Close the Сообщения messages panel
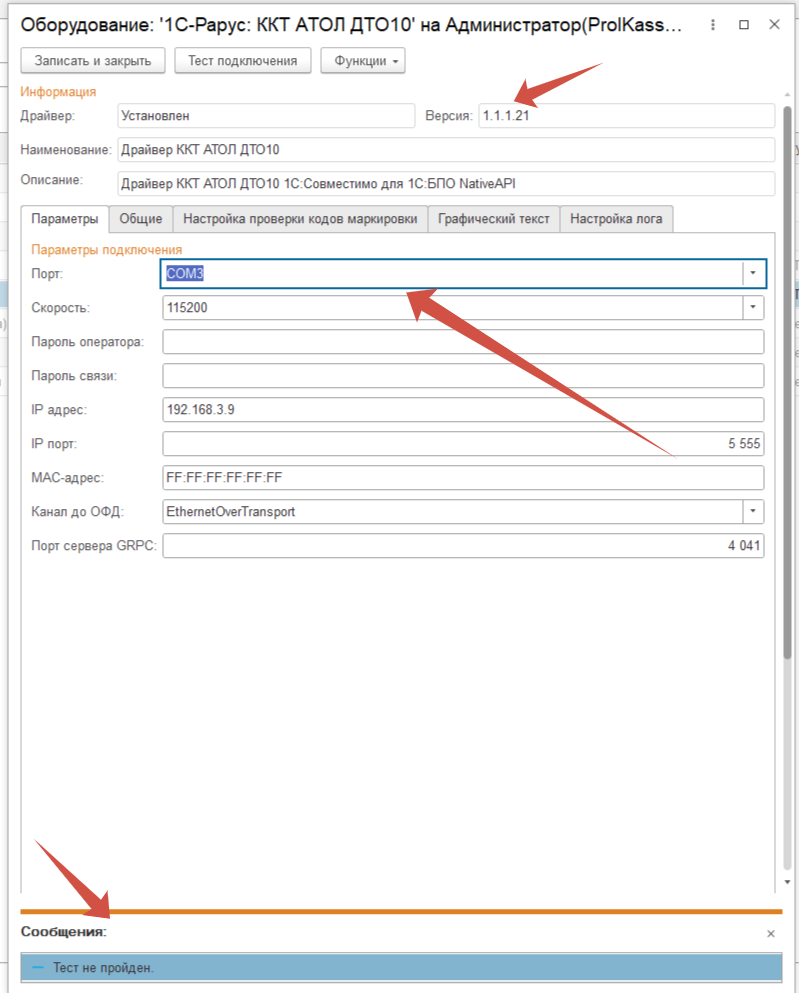The image size is (799, 993). 770,933
